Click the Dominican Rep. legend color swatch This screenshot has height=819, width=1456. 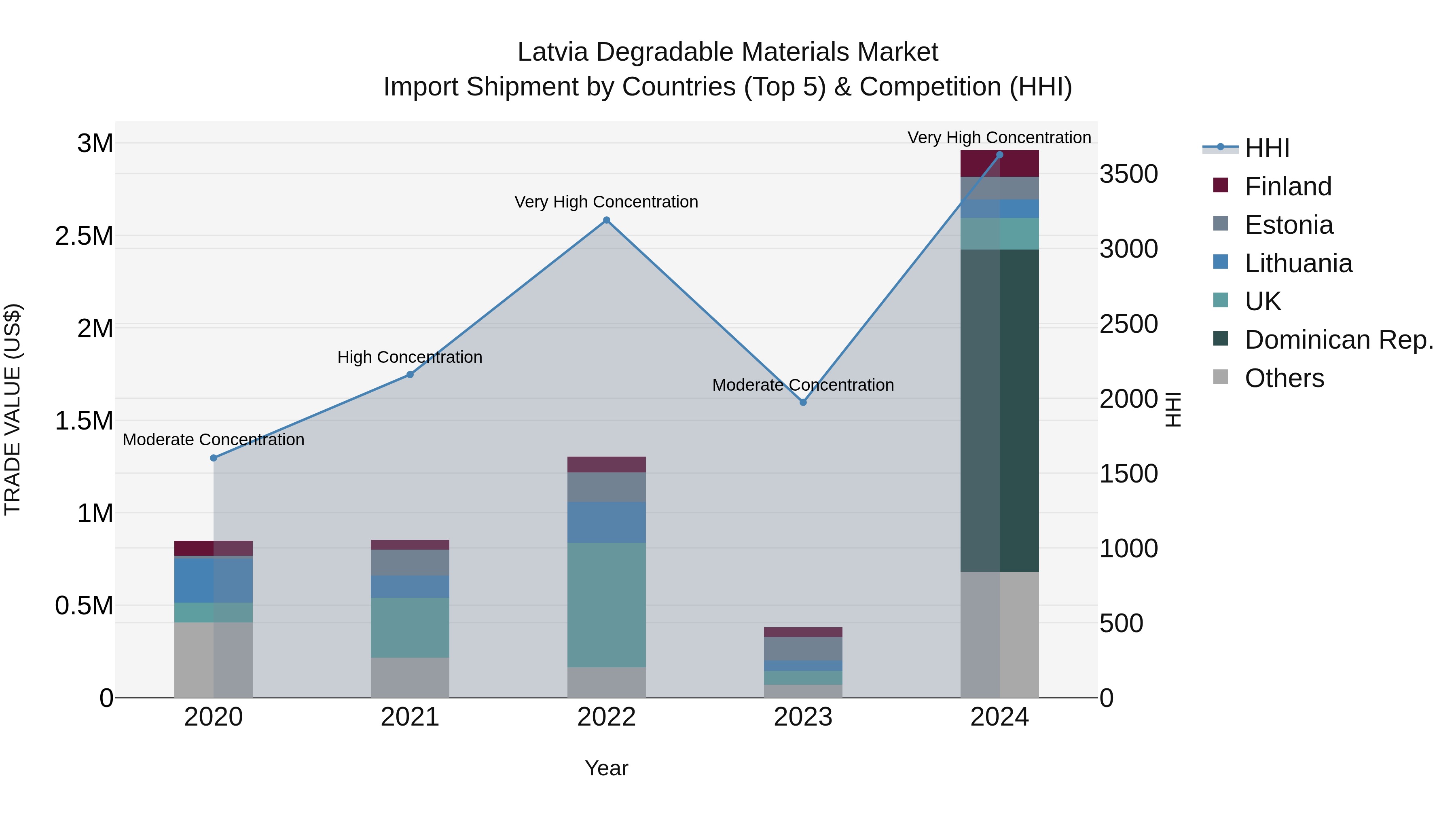pyautogui.click(x=1220, y=338)
